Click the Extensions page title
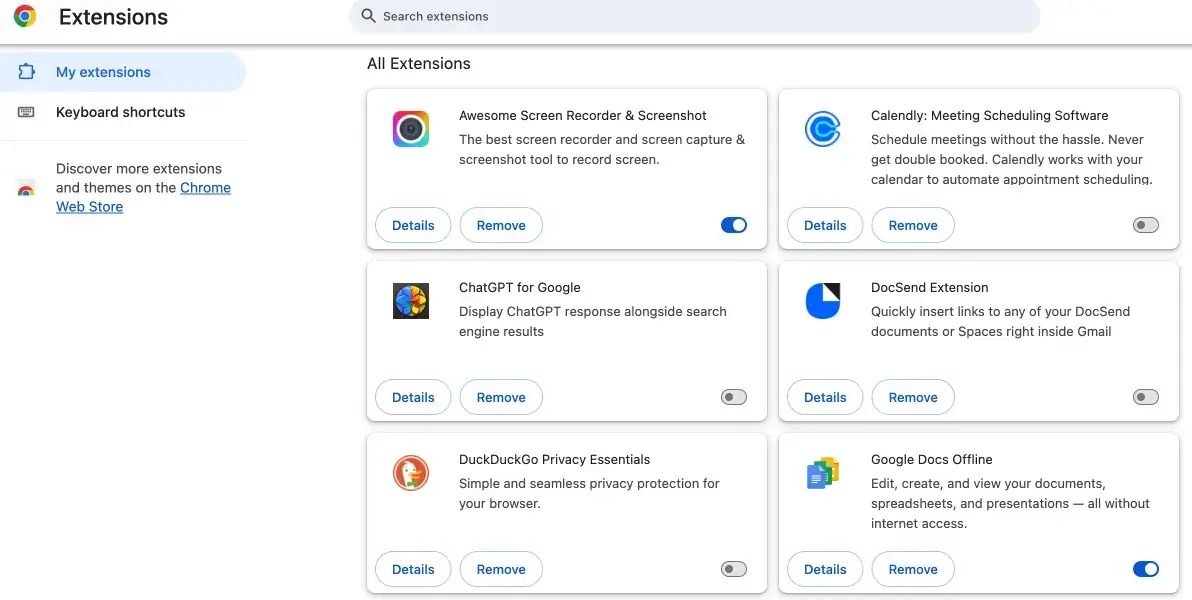Viewport: 1192px width, 600px height. point(113,17)
